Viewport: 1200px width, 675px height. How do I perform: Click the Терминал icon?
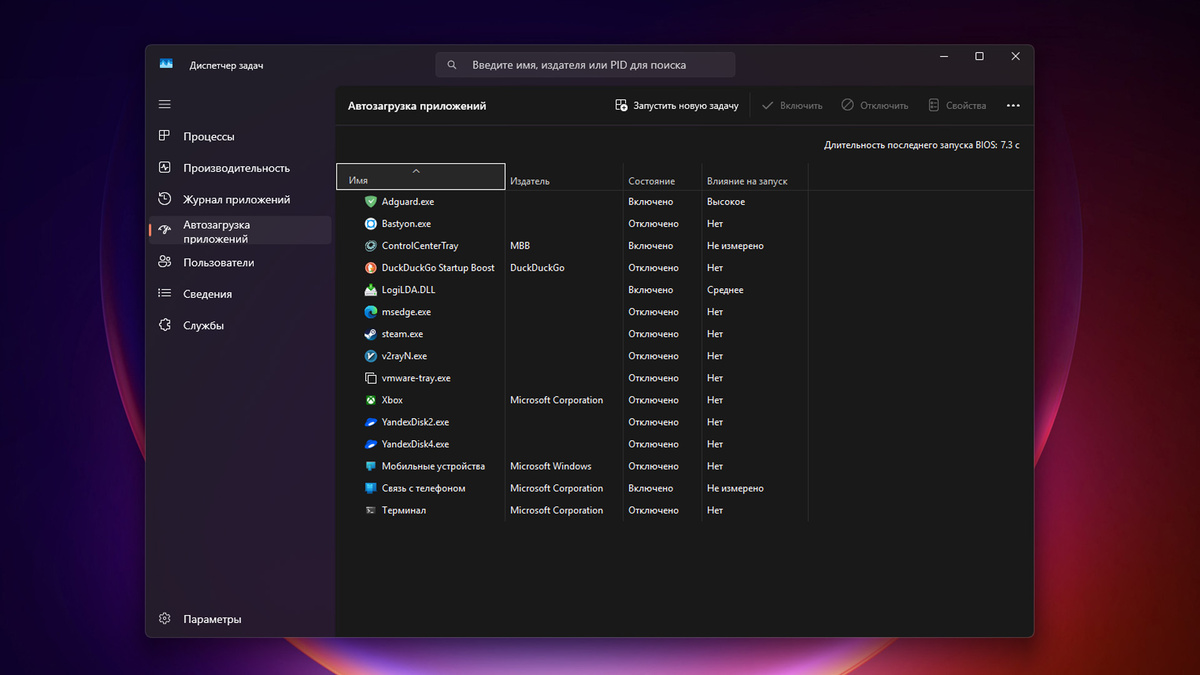371,510
